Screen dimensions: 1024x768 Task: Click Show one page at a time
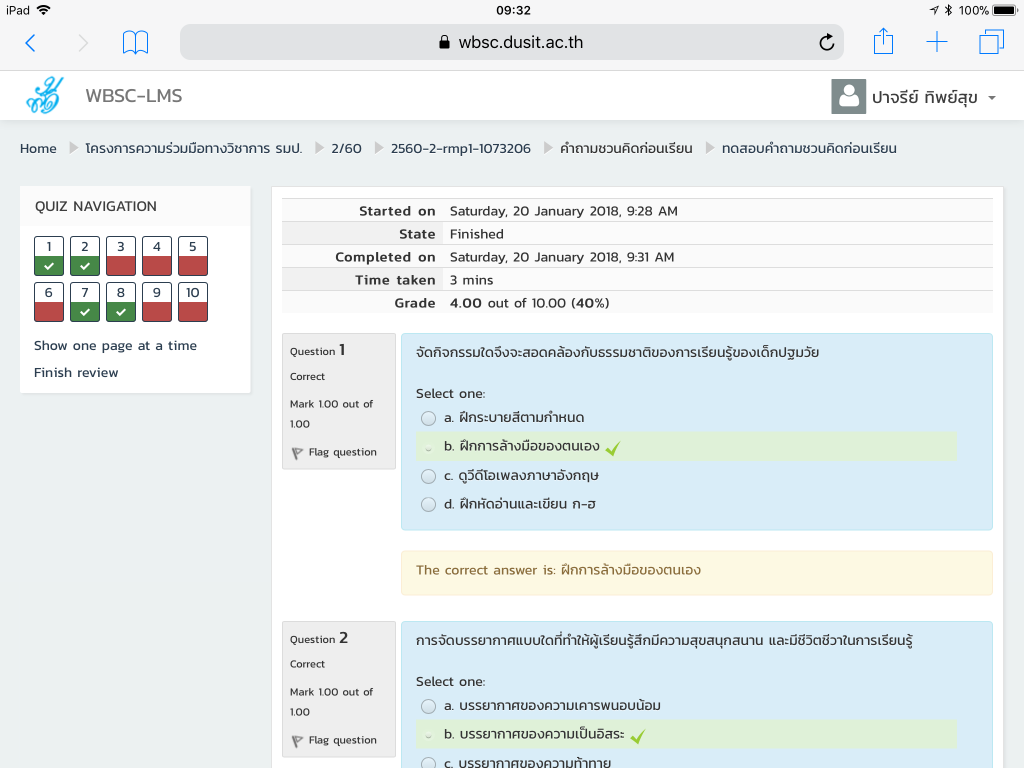[115, 346]
